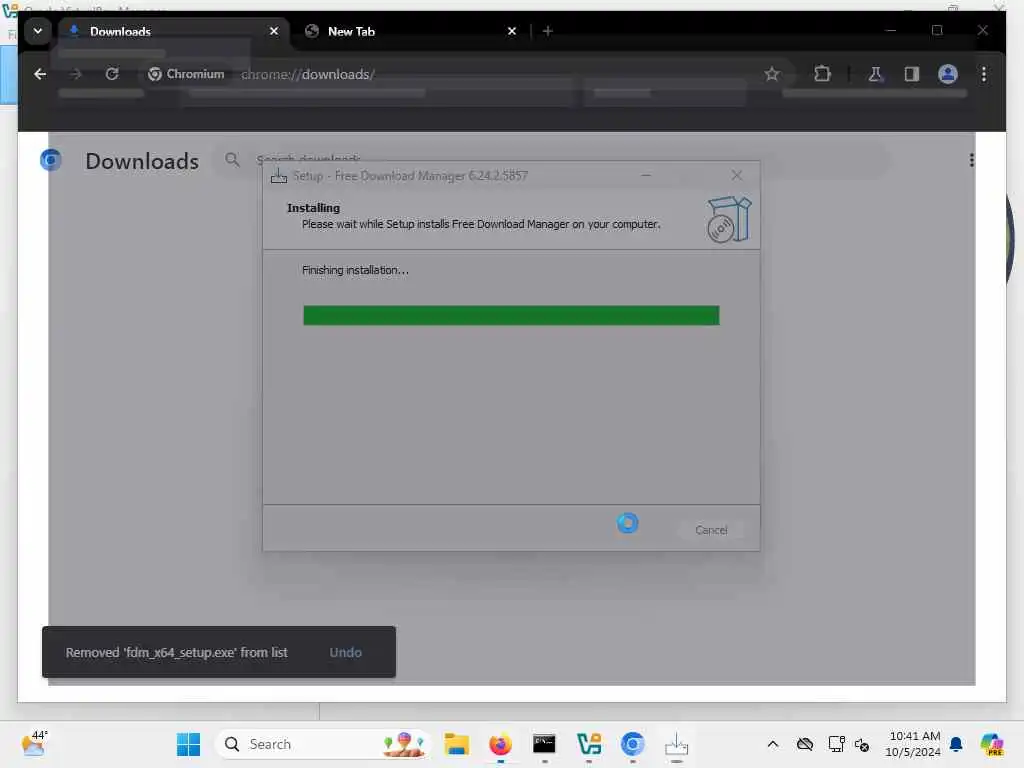Viewport: 1024px width, 768px height.
Task: Click the 'Removed fdm_x64_setup.exe from list' message
Action: (x=176, y=652)
